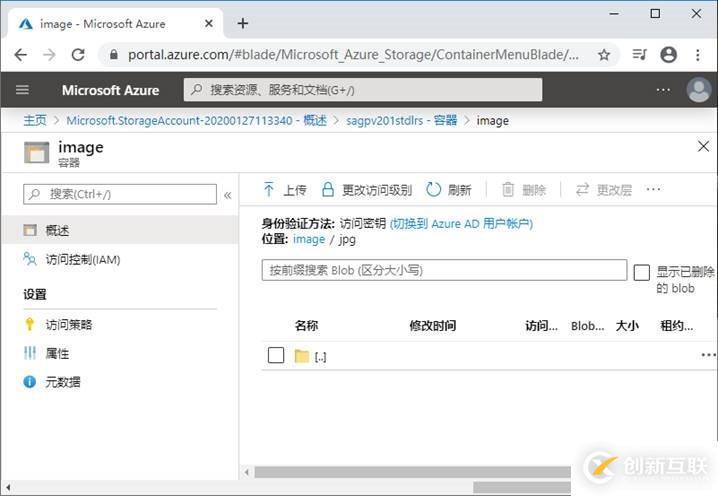Bookmark this page with the star icon
718x496 pixels.
click(x=604, y=55)
